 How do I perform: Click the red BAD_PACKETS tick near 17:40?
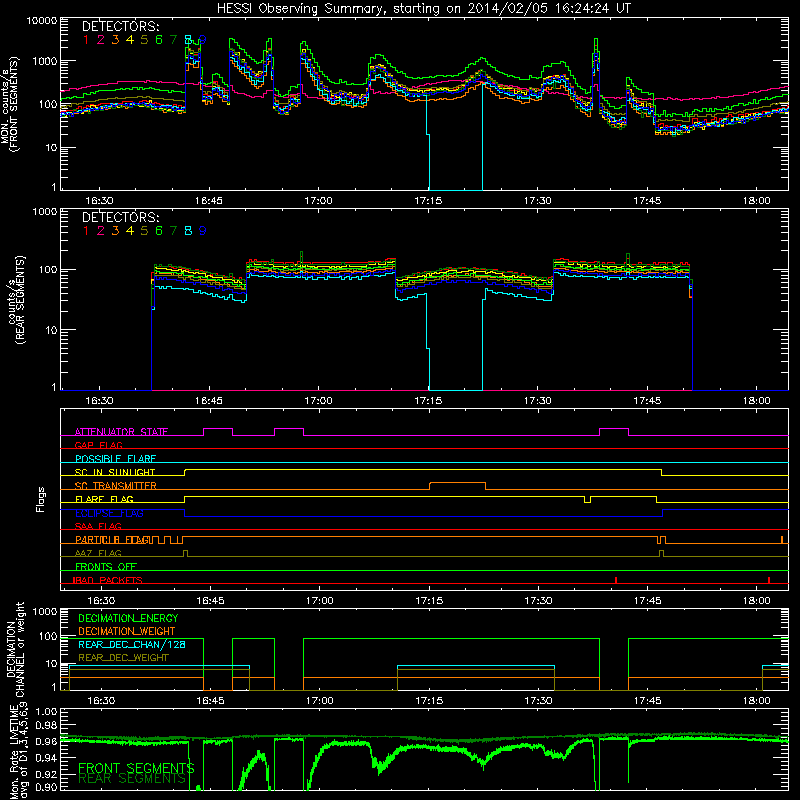pos(616,580)
